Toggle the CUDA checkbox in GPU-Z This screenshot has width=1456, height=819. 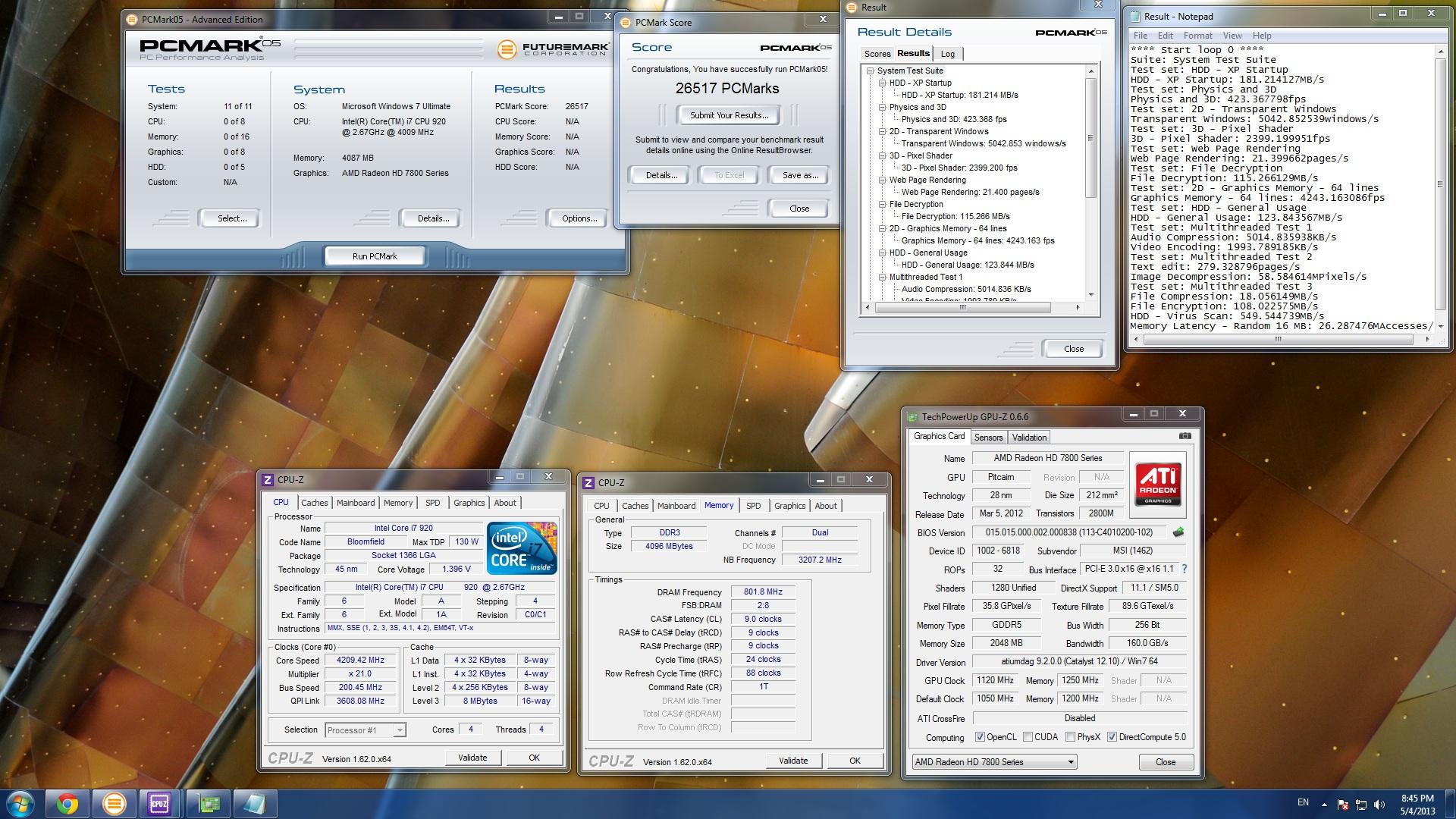[x=1028, y=737]
